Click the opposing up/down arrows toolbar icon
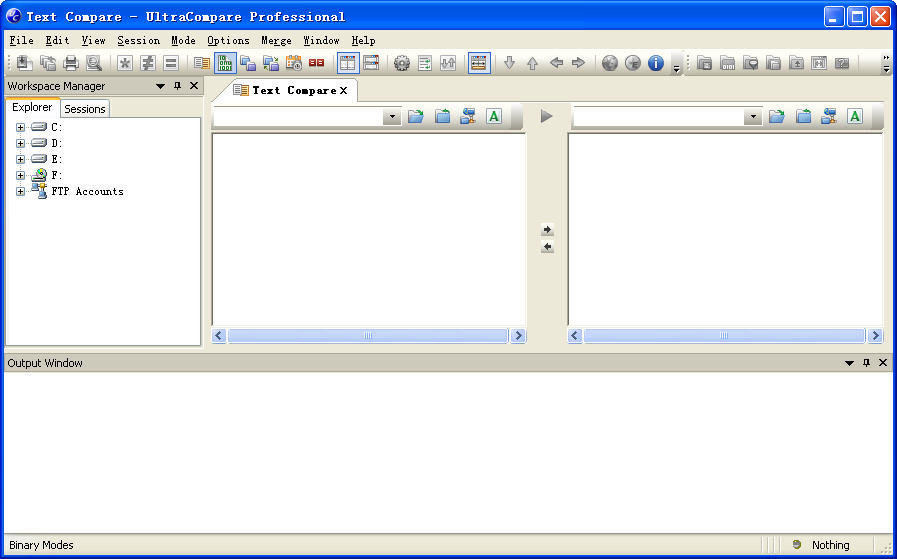The height and width of the screenshot is (559, 897). pyautogui.click(x=448, y=63)
